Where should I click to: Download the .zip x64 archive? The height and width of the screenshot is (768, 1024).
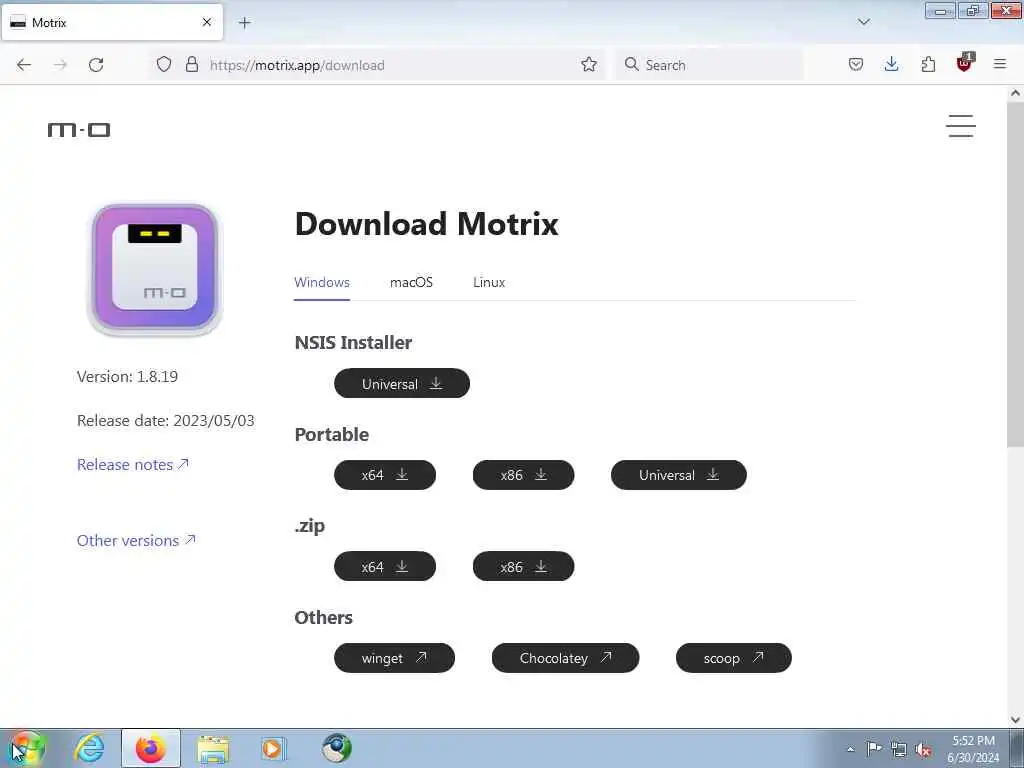point(385,566)
